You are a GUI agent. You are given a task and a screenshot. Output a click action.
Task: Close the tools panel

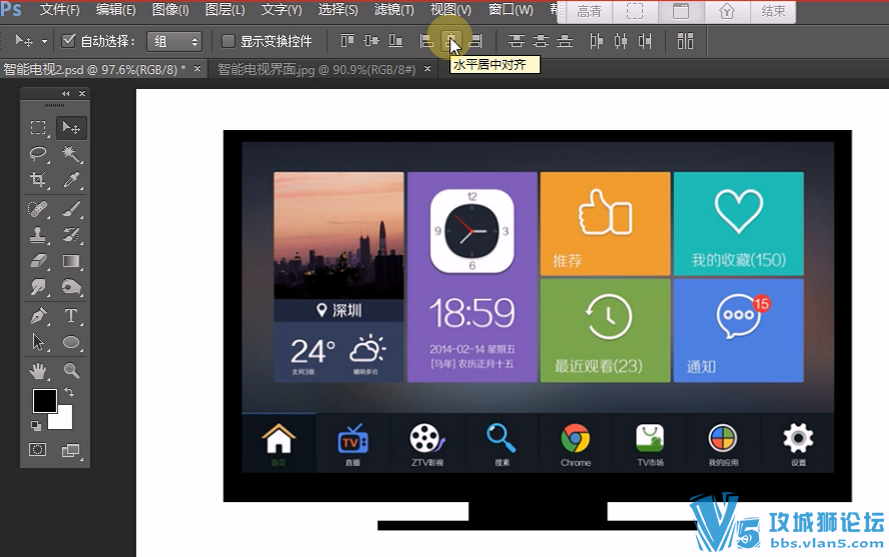(82, 93)
